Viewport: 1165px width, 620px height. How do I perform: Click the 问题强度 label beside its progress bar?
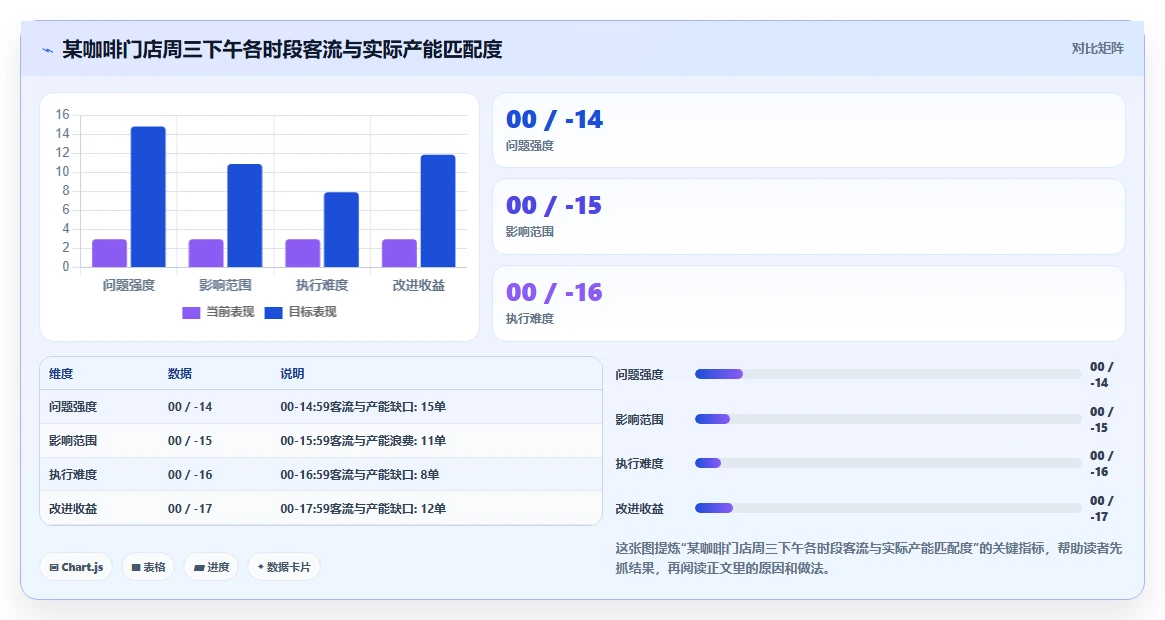[639, 375]
